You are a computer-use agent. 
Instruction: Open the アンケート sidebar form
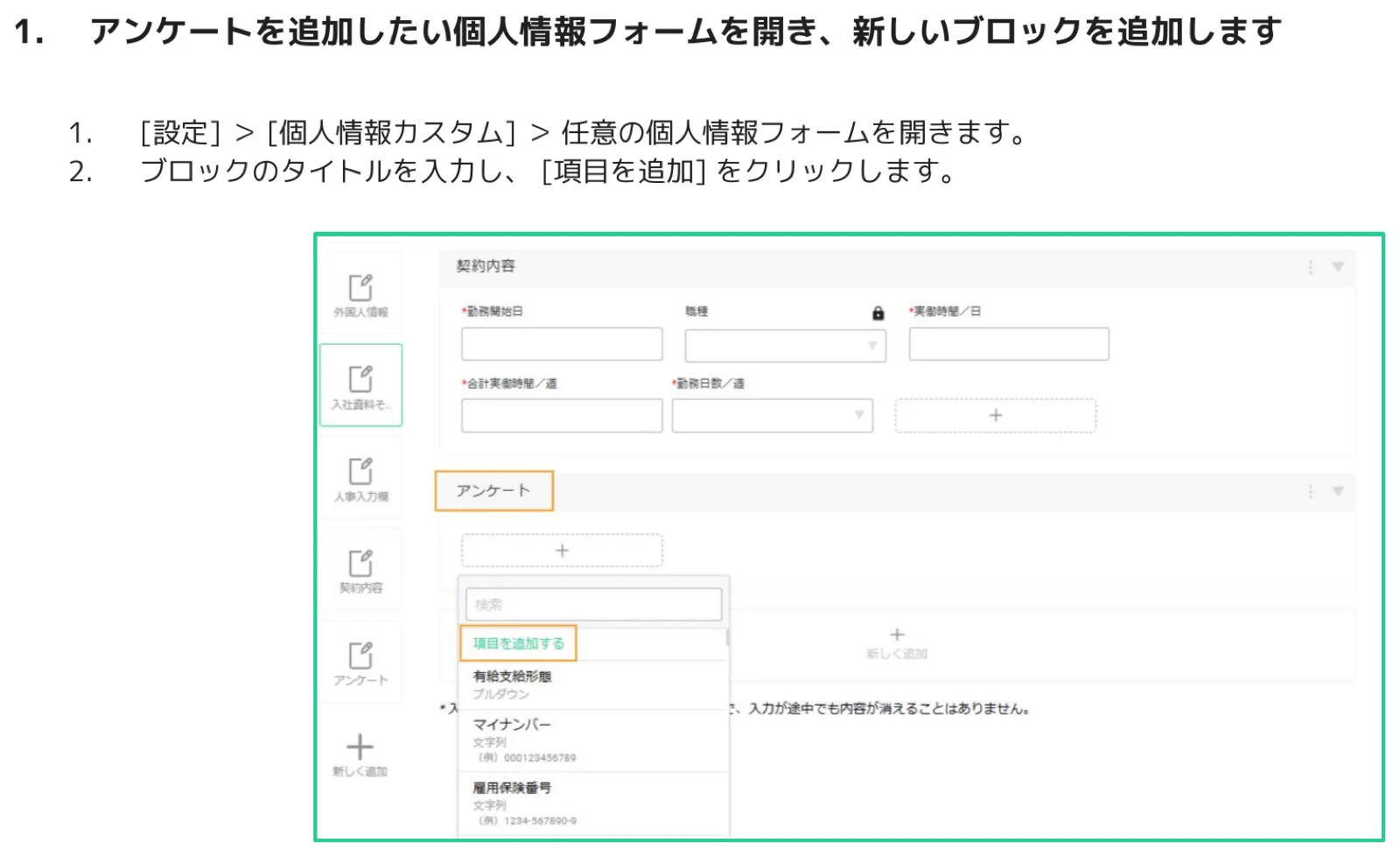[x=360, y=662]
